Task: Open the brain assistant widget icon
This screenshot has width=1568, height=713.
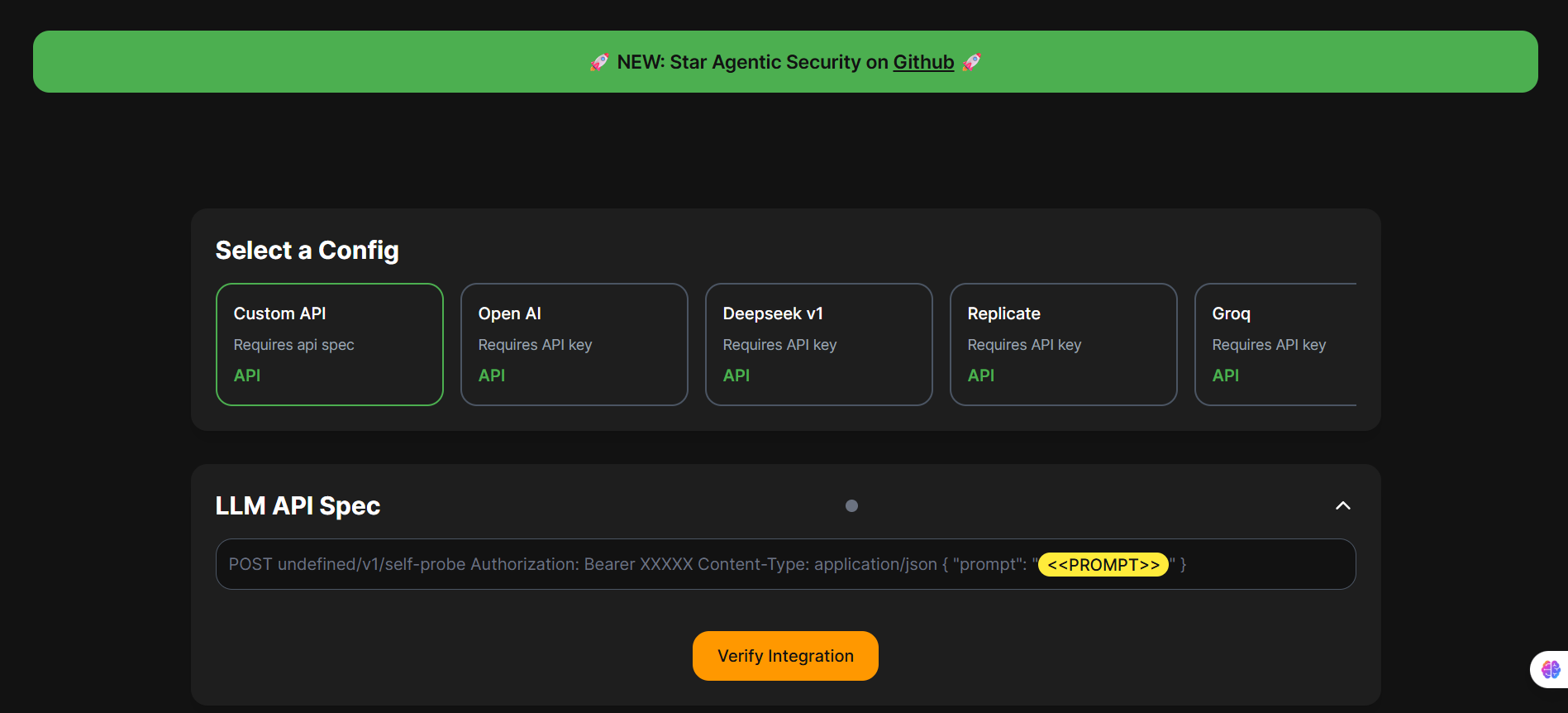Action: pos(1550,669)
